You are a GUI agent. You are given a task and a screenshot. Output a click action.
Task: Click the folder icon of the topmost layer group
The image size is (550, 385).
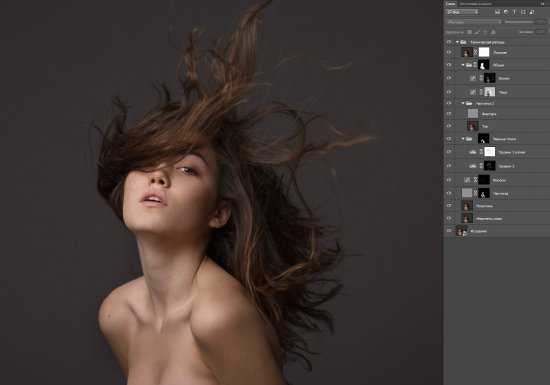tap(463, 42)
